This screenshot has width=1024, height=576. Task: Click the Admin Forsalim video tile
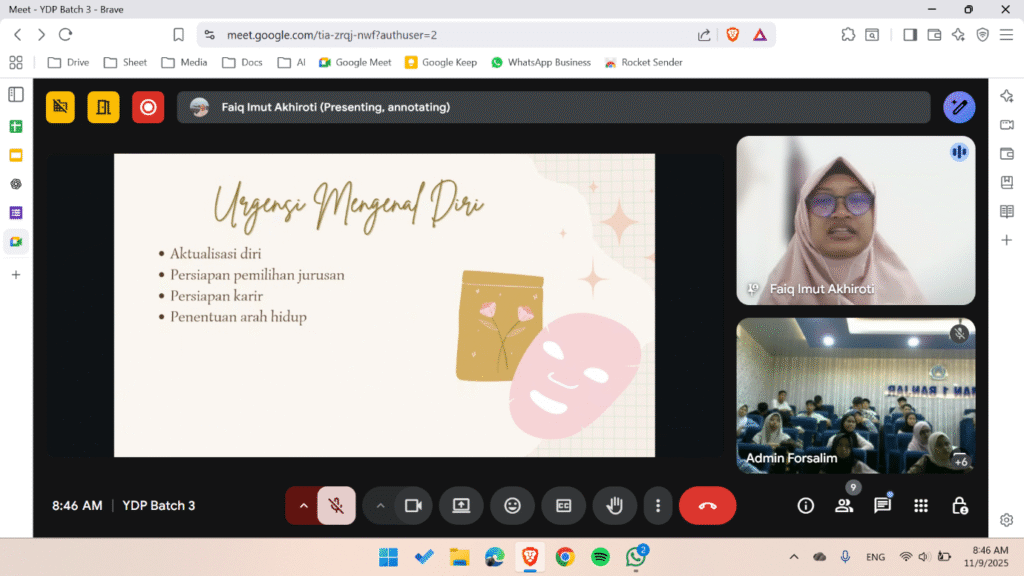point(855,395)
